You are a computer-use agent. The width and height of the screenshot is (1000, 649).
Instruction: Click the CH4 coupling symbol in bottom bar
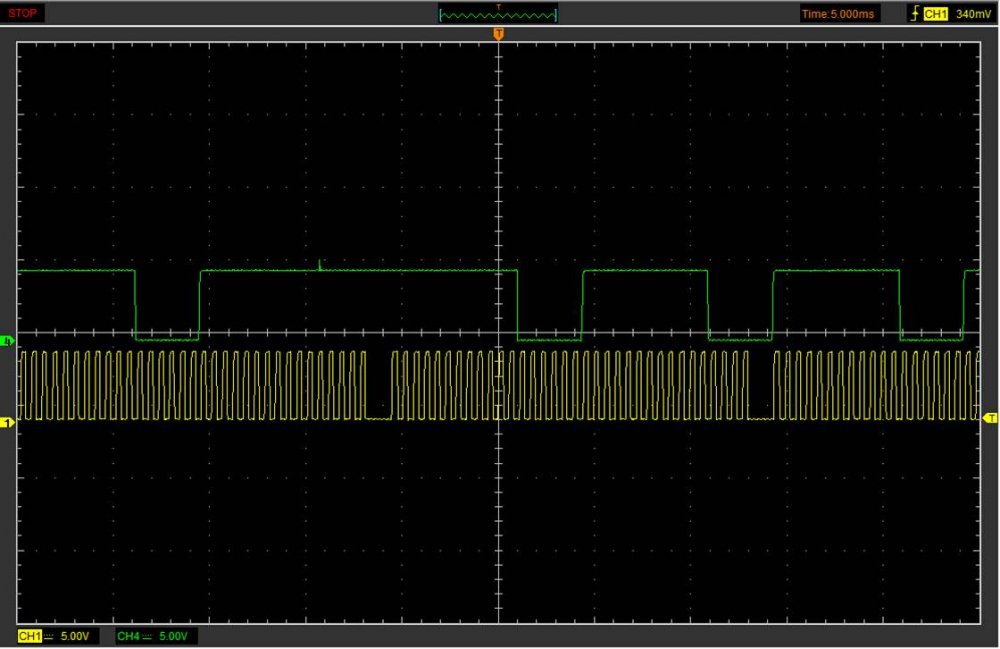coord(147,636)
